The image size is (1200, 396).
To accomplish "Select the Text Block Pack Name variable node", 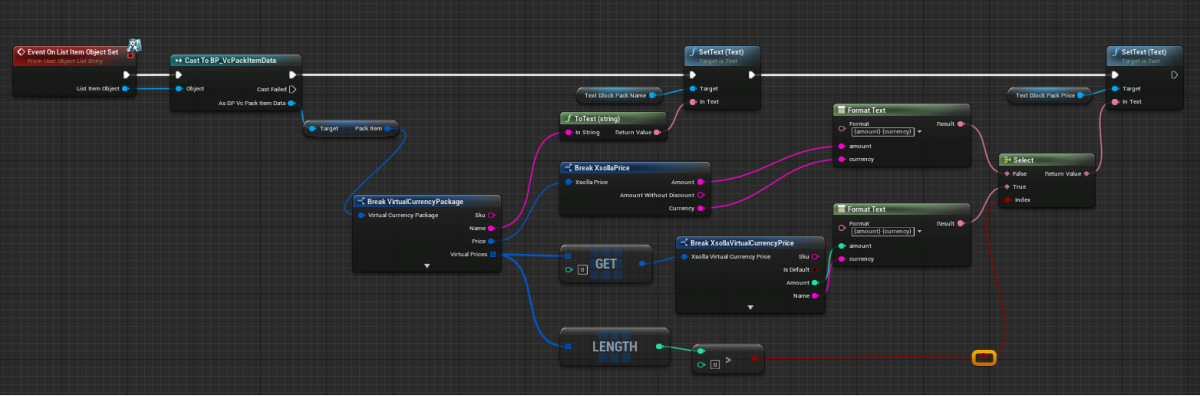I will [x=617, y=95].
